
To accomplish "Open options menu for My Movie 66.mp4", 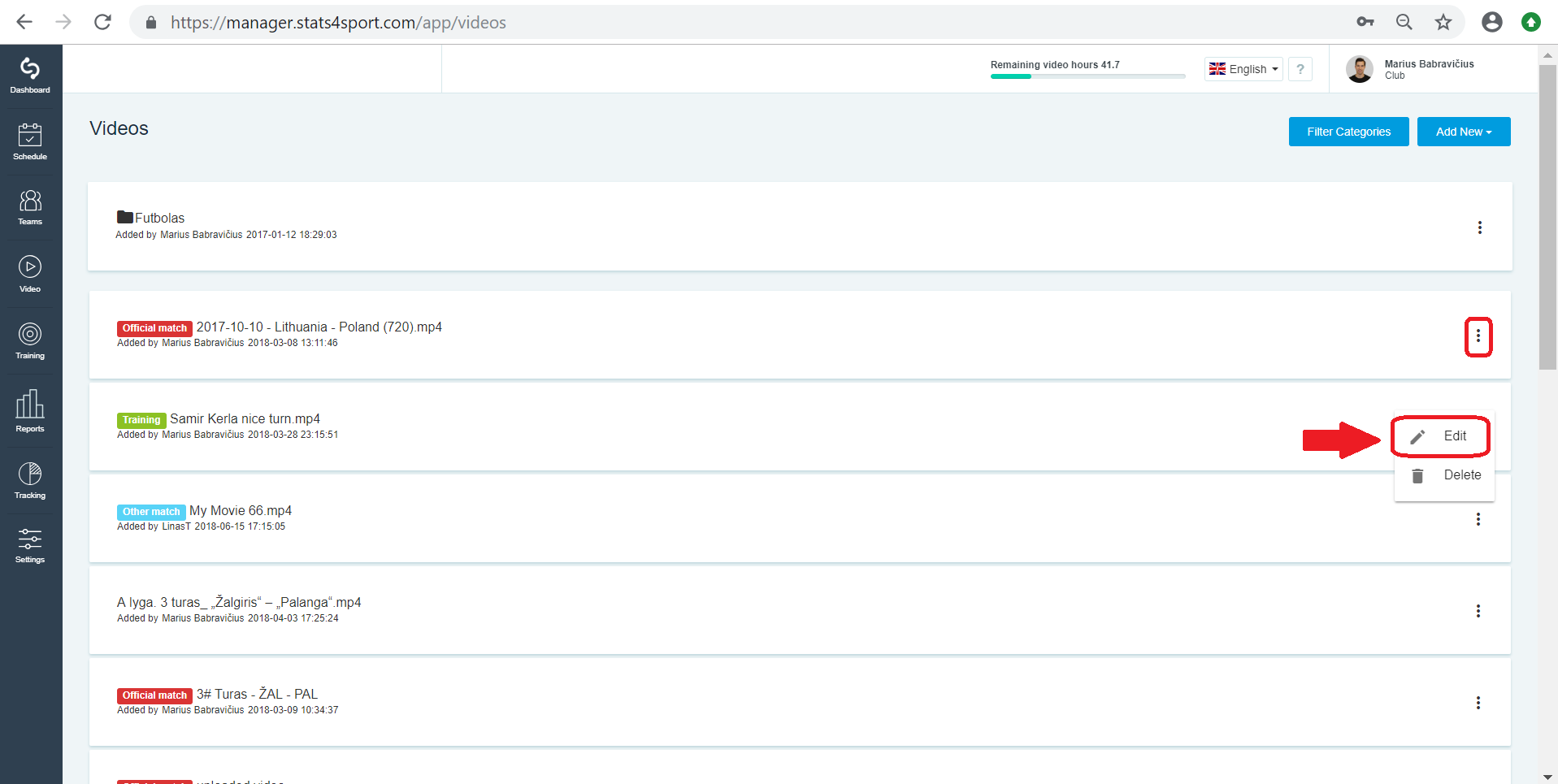I will (1478, 519).
